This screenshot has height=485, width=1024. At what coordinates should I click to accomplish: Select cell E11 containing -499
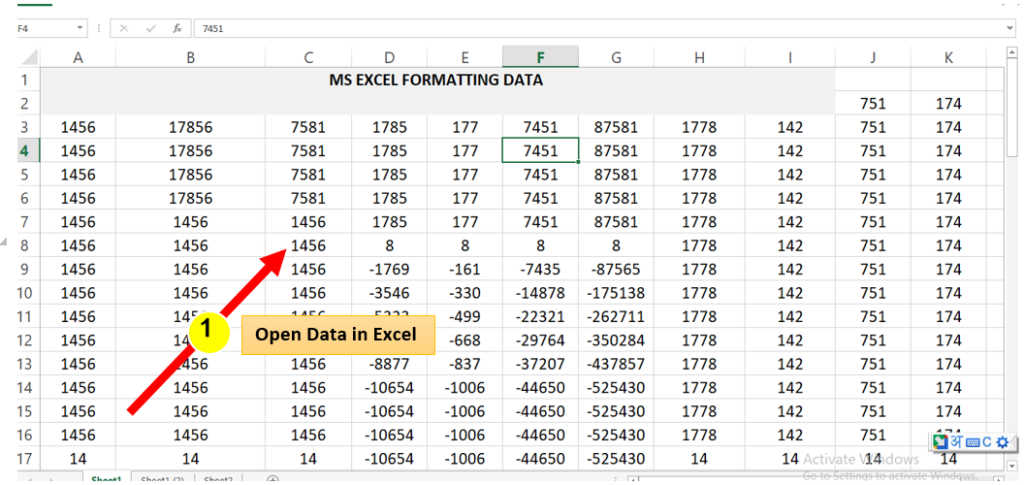point(465,317)
